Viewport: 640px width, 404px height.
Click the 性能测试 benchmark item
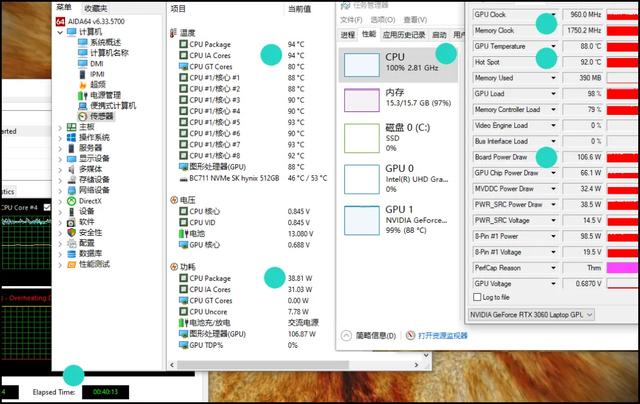[97, 264]
